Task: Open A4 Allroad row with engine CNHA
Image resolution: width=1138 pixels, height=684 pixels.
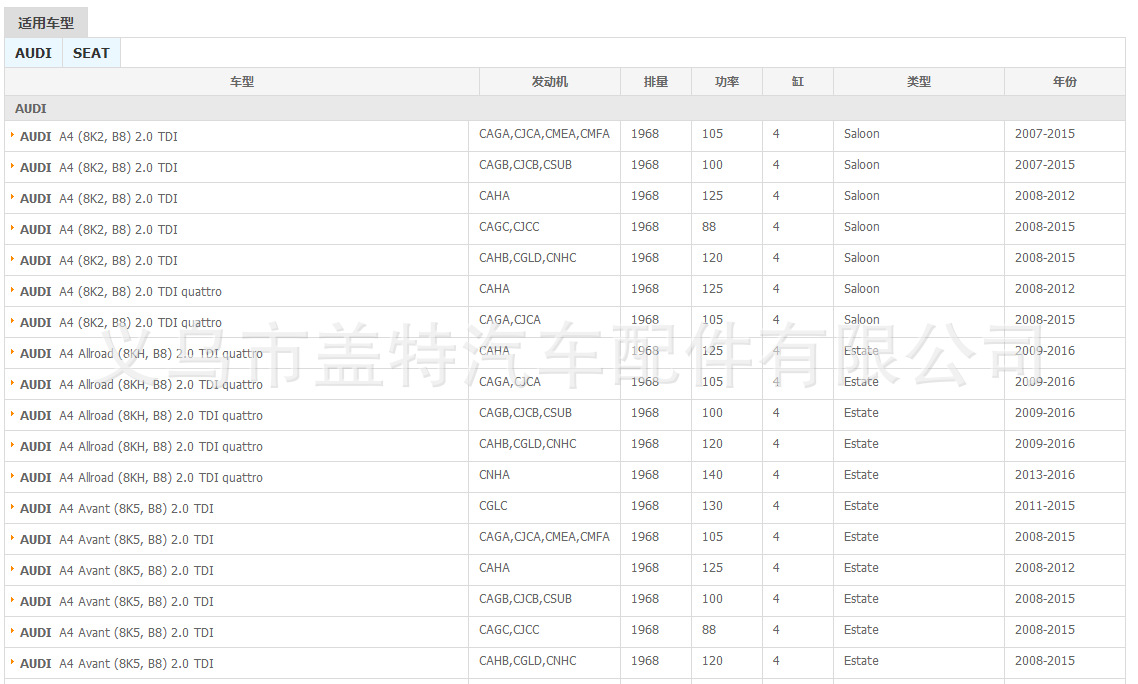Action: (565, 476)
